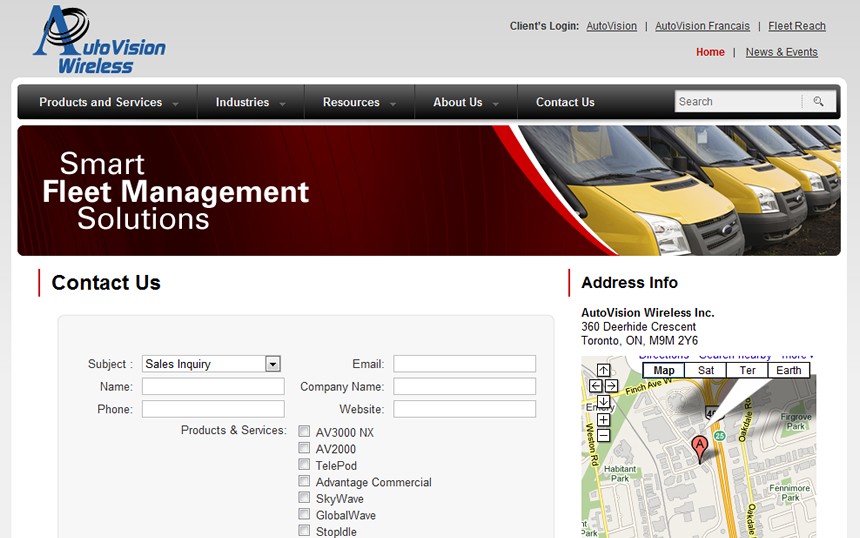Click the fleet management banner image
This screenshot has height=538, width=860.
point(429,190)
